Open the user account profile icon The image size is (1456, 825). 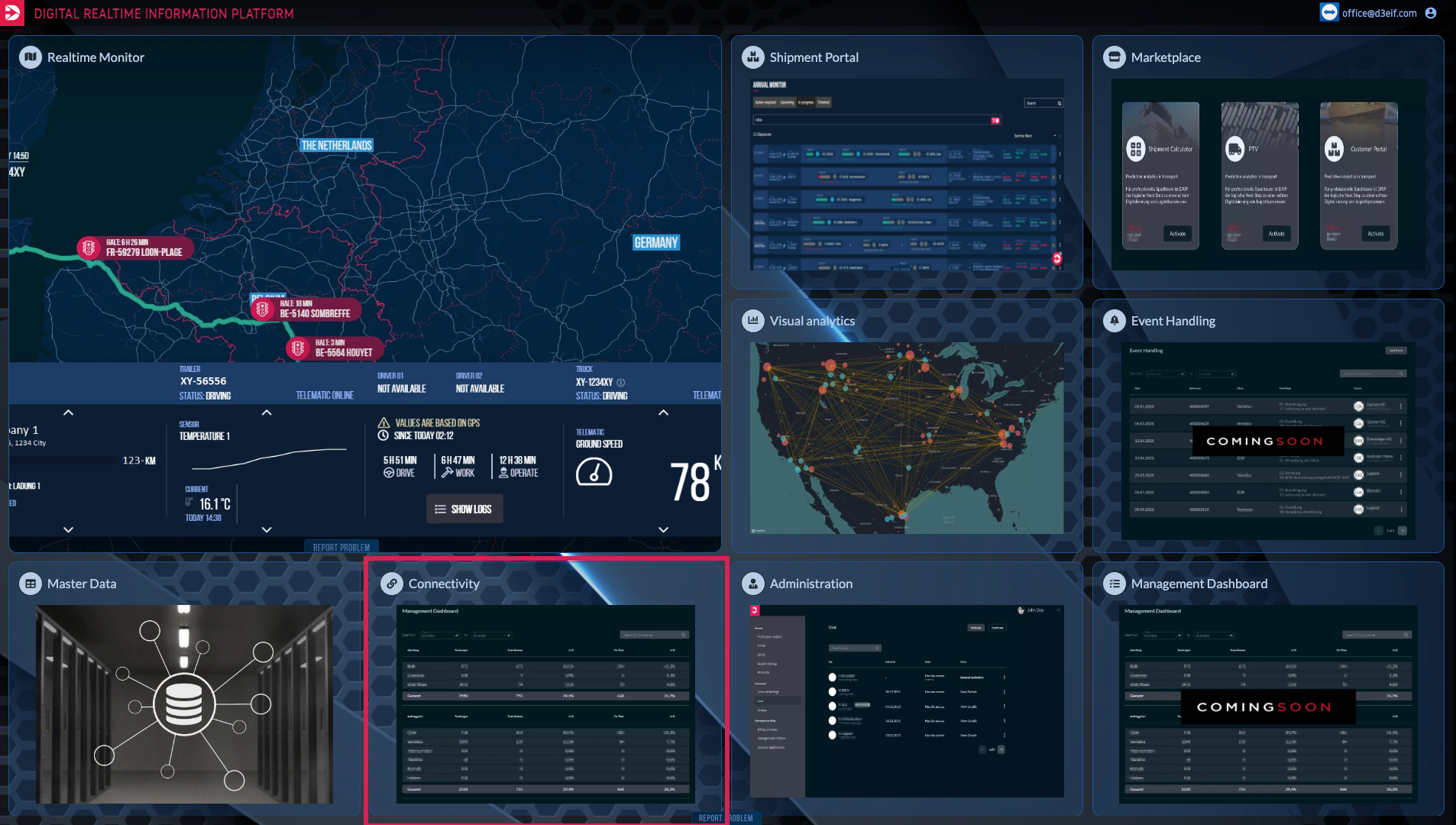pyautogui.click(x=1431, y=13)
